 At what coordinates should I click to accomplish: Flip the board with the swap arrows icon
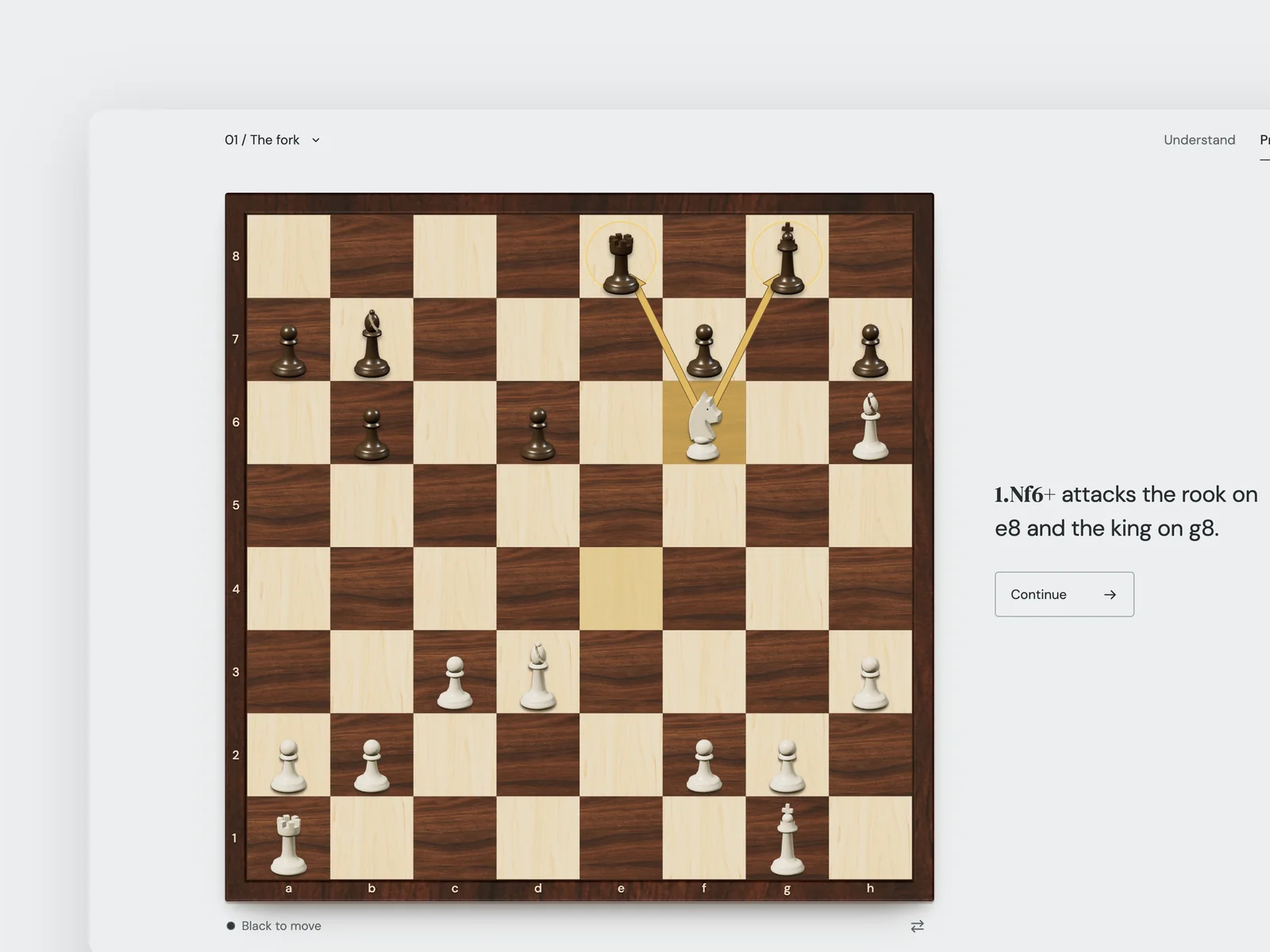918,926
